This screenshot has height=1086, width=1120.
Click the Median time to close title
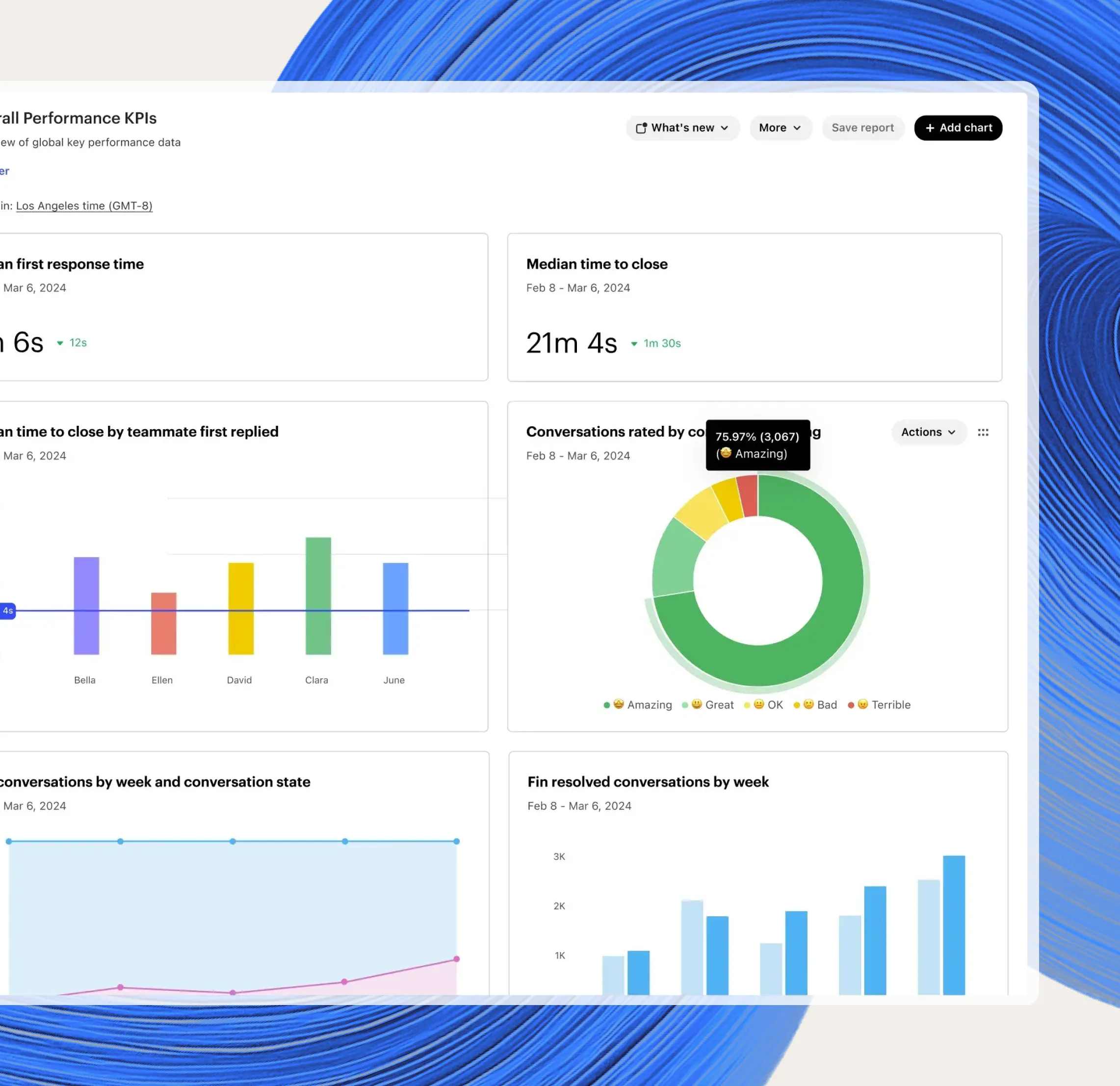pos(597,264)
